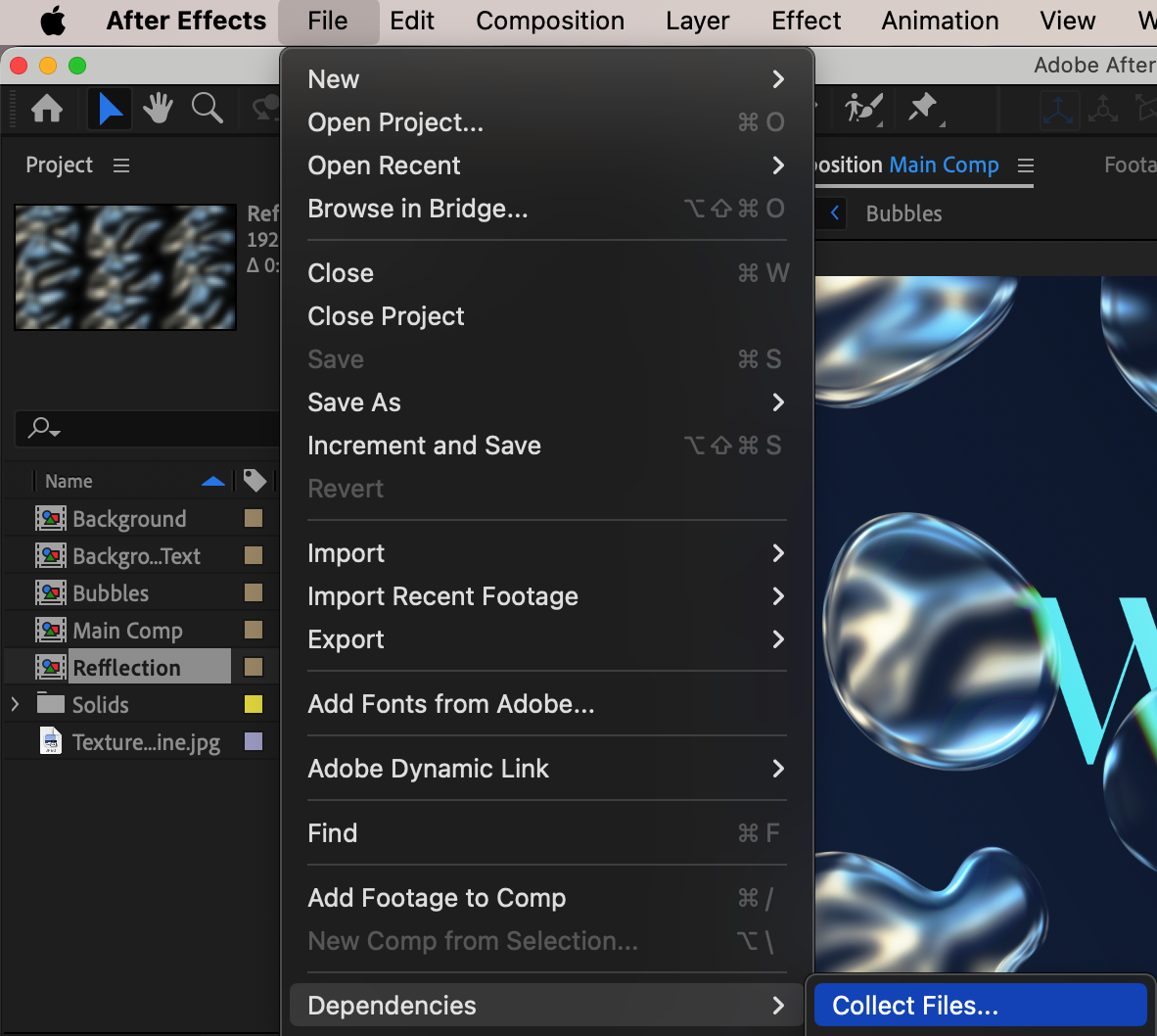
Task: Expand the Solids folder
Action: coord(15,704)
